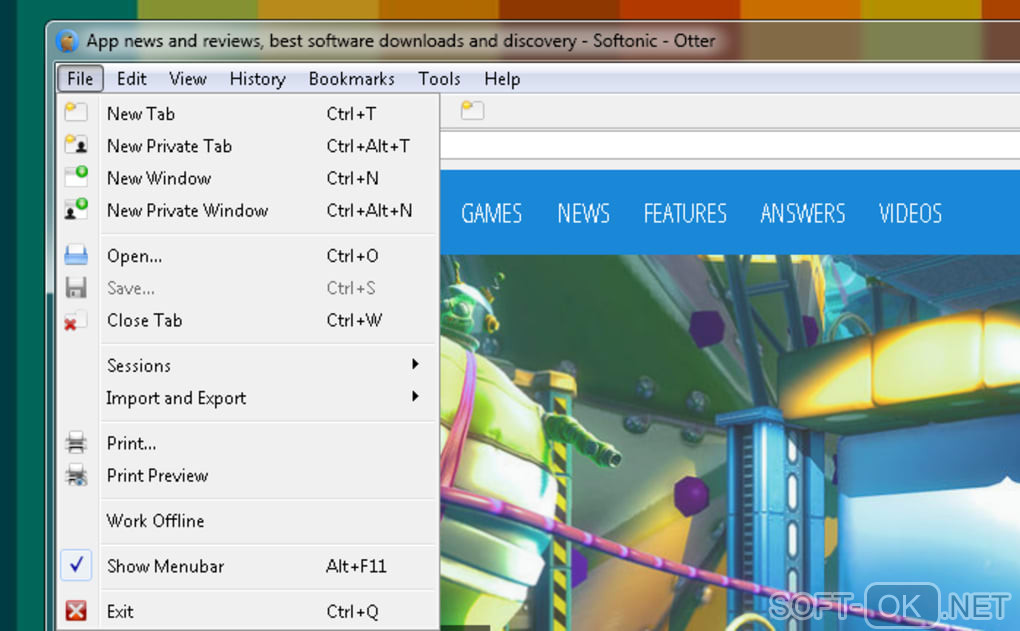
Task: Click the Ctrl+Q shortcut text
Action: (x=352, y=611)
